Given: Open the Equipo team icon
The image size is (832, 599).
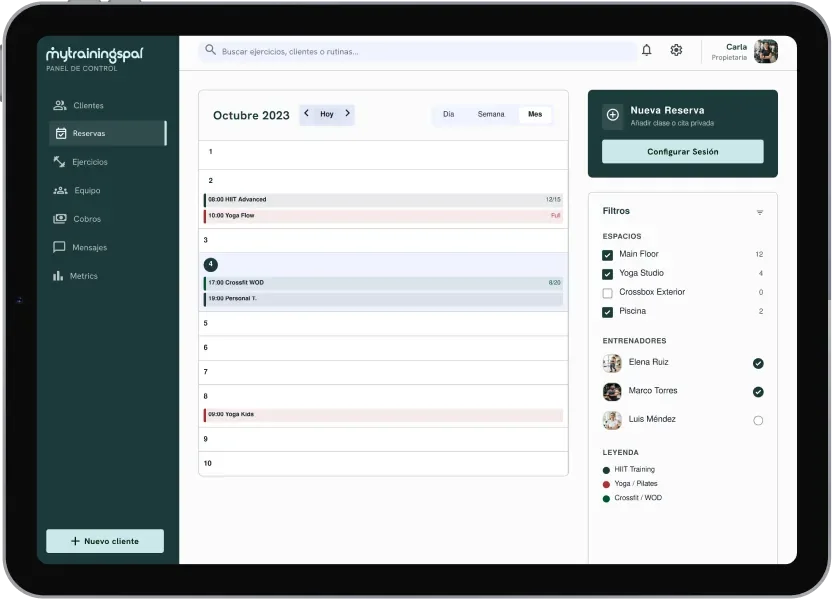Looking at the screenshot, I should point(60,190).
